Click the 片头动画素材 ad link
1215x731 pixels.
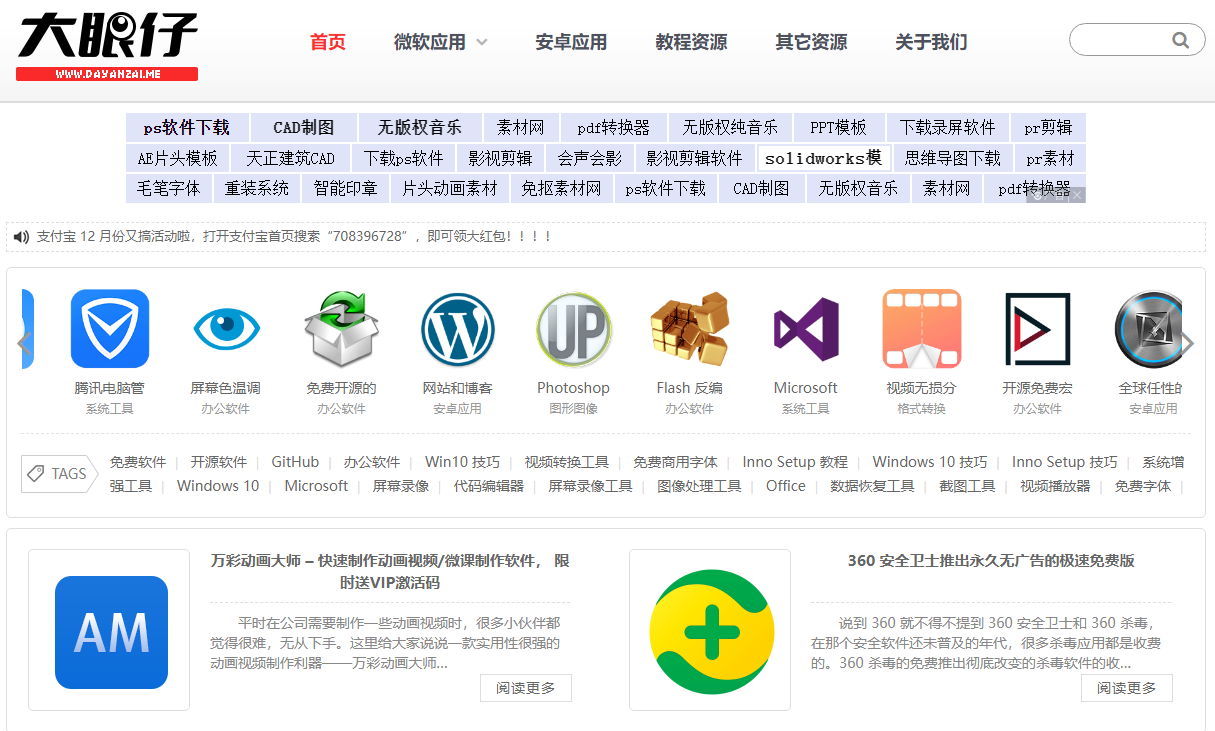point(450,188)
